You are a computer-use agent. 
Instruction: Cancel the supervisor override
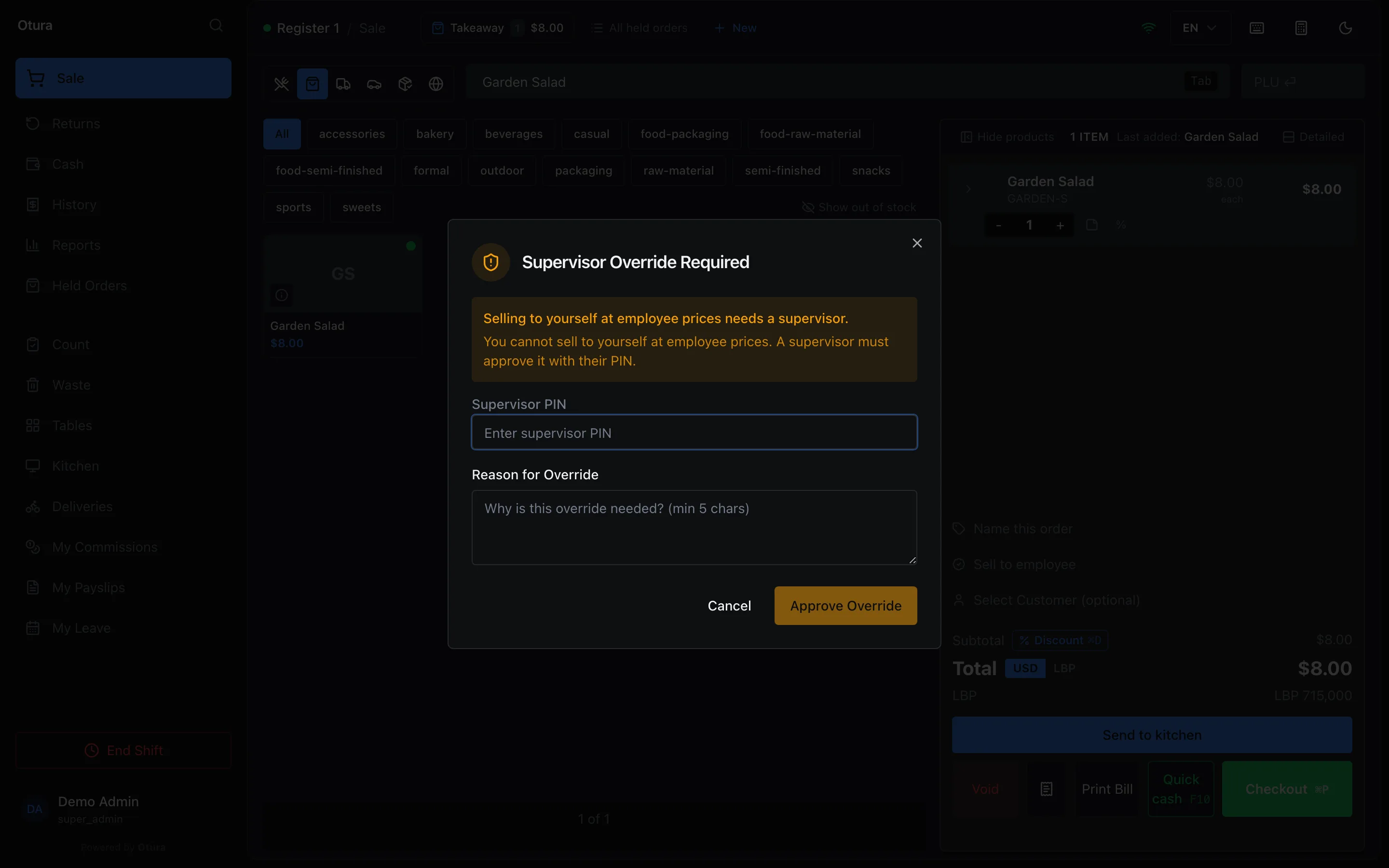click(729, 606)
